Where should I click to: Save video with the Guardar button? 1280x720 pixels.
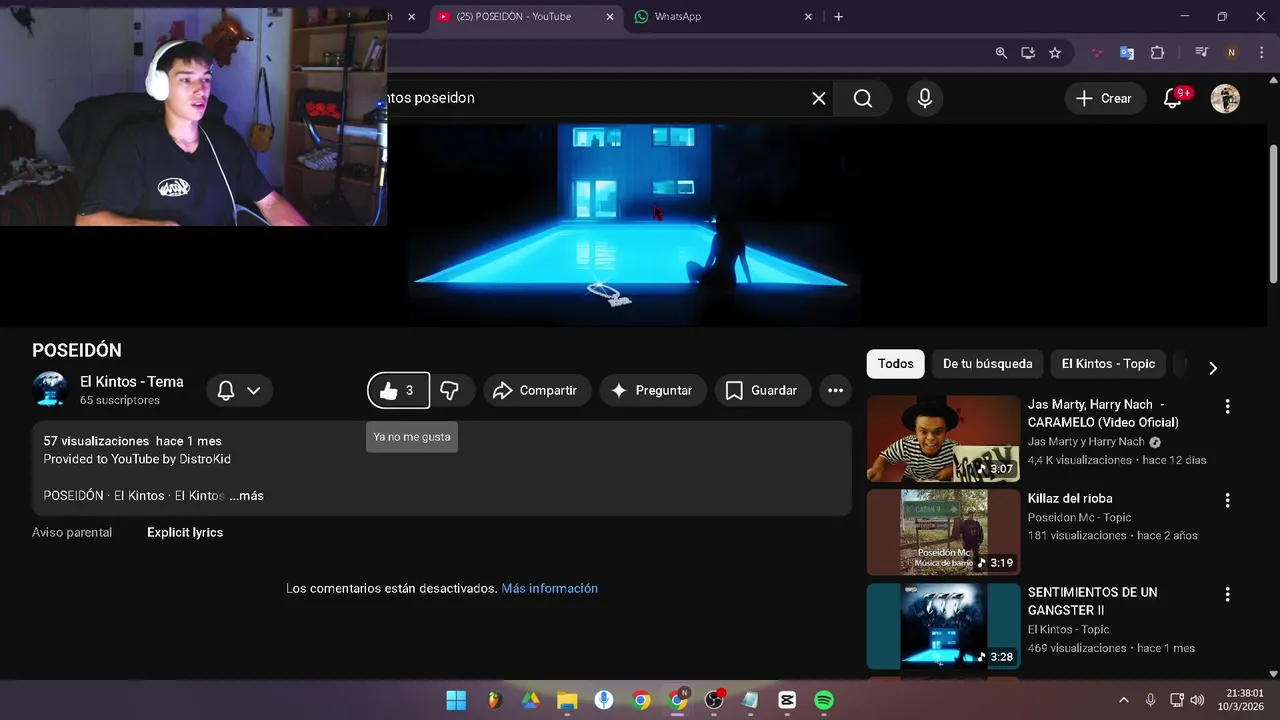(762, 390)
